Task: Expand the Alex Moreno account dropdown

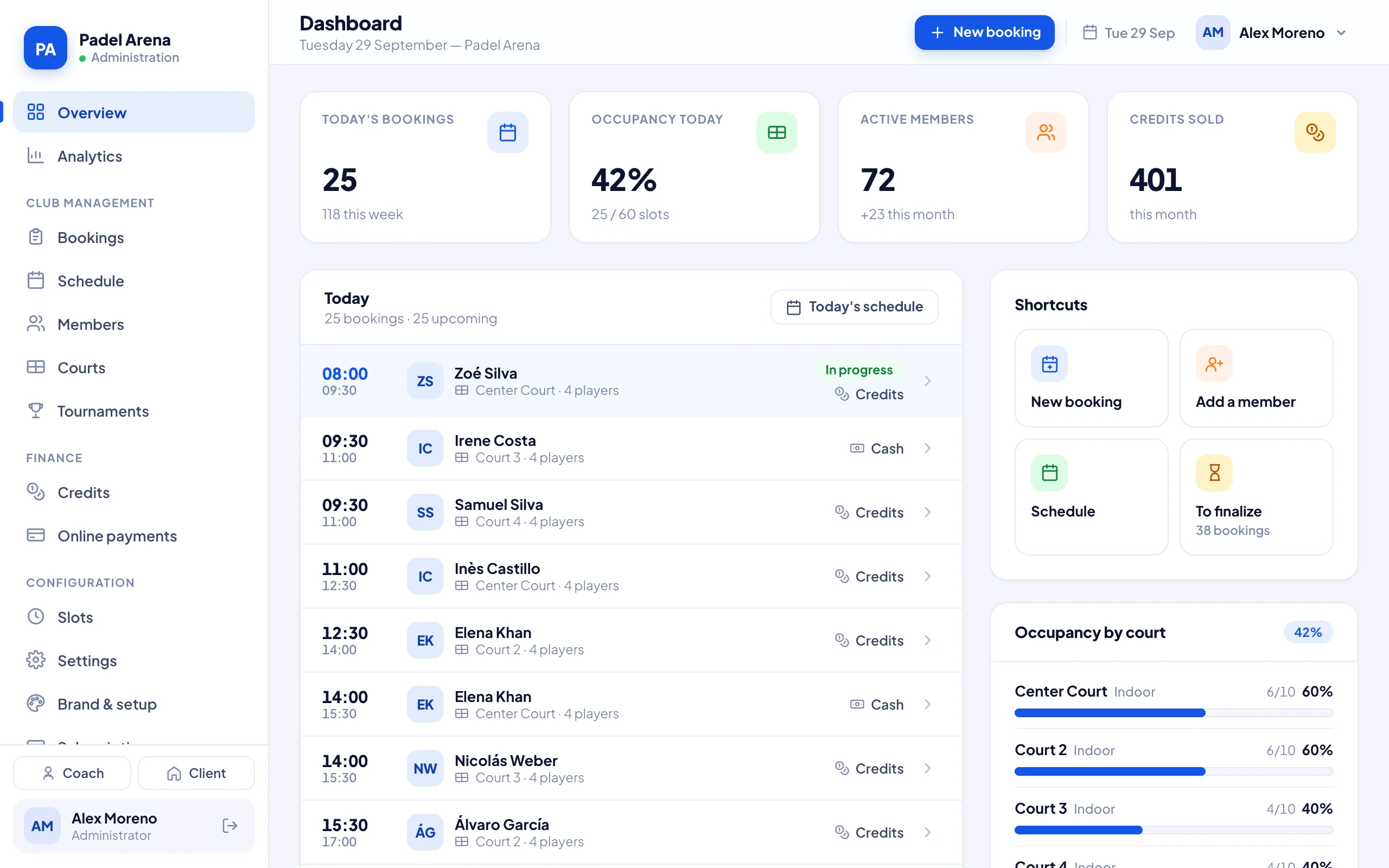Action: pos(1341,33)
